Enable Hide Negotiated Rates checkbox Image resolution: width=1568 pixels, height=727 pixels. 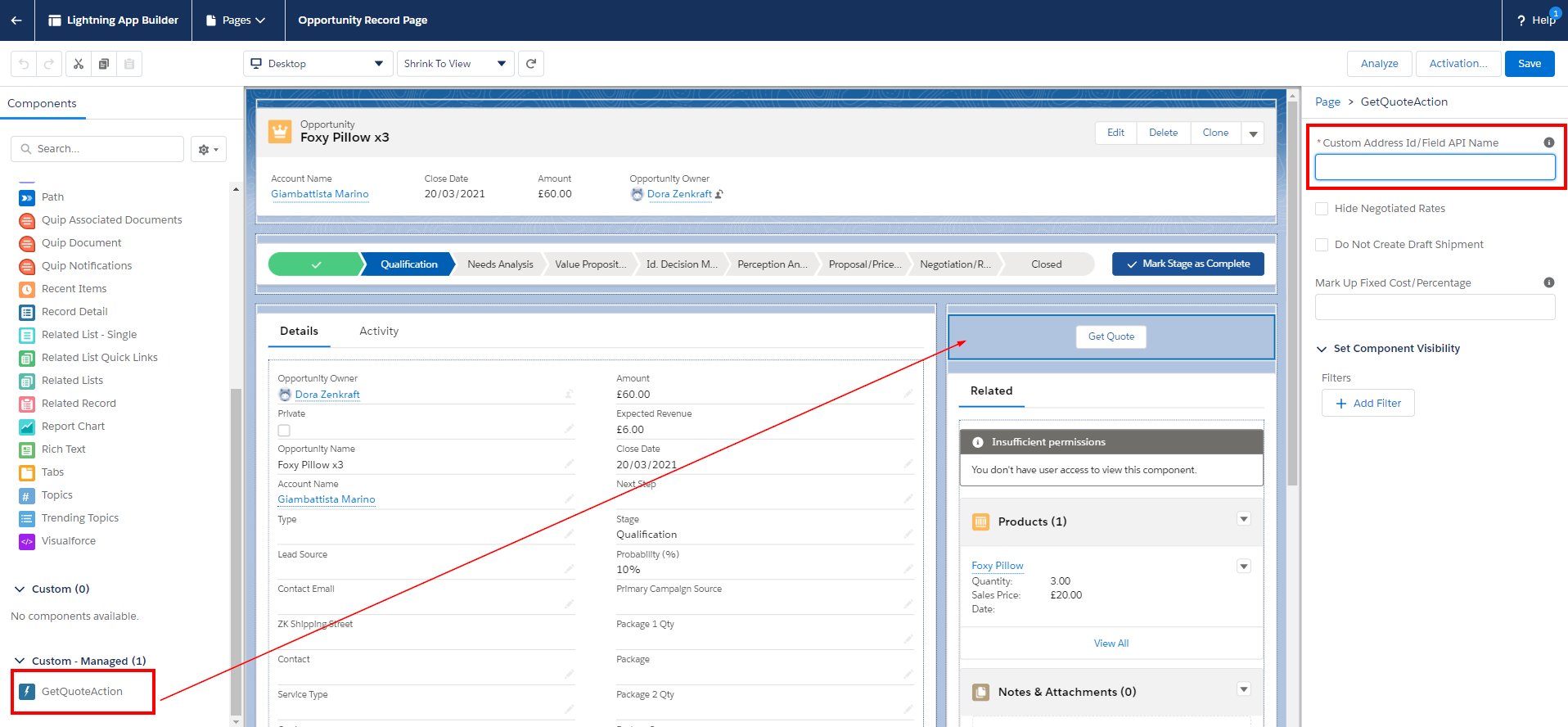(1322, 209)
